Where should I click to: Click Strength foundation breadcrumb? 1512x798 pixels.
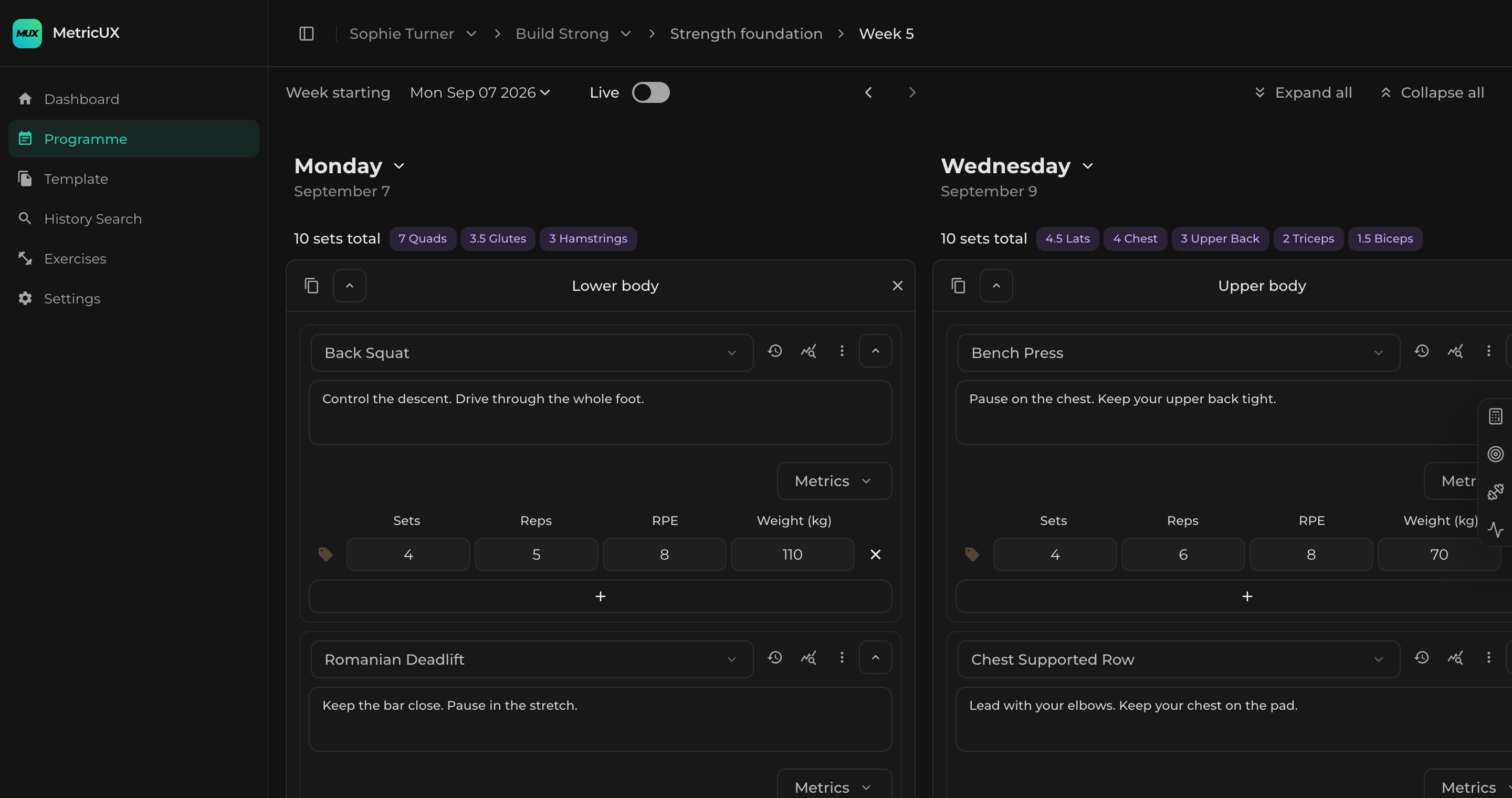coord(746,34)
